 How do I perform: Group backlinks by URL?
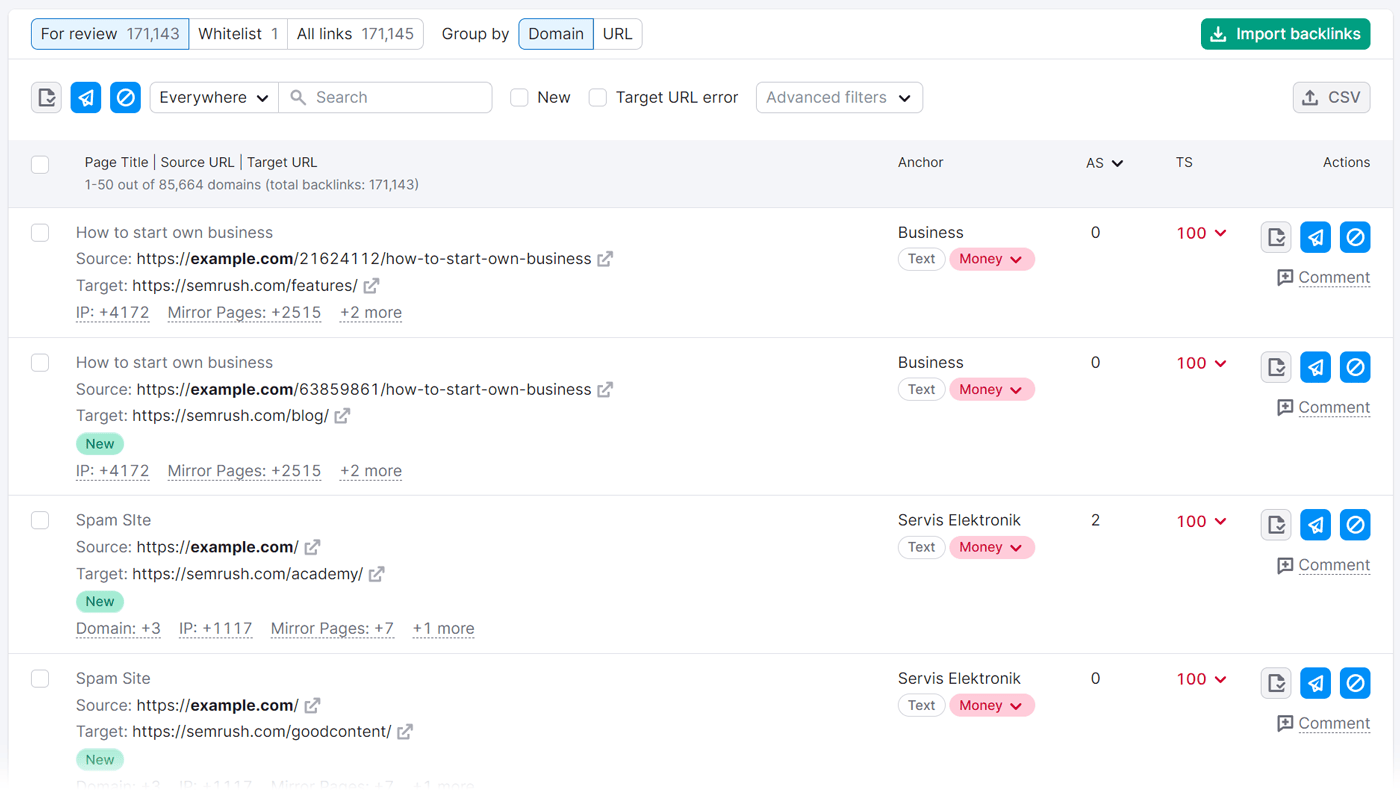[x=617, y=33]
